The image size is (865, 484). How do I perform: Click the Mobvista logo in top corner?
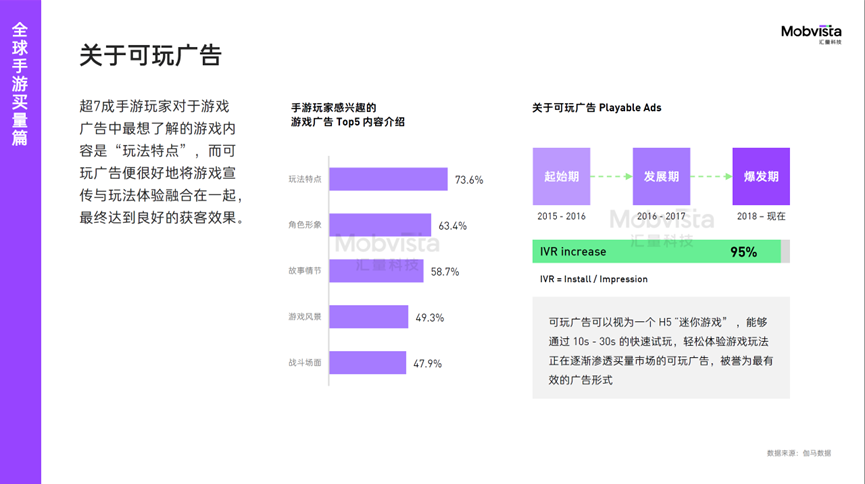coord(811,34)
